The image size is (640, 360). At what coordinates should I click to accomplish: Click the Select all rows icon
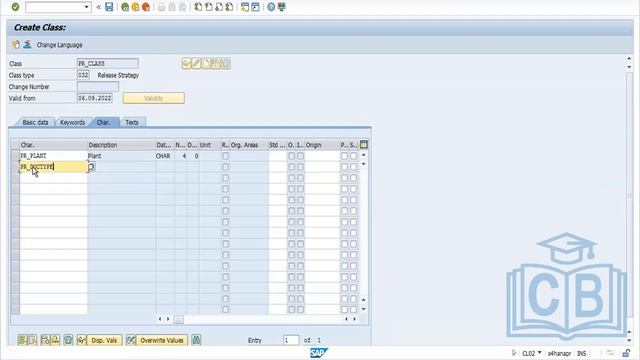(22, 340)
